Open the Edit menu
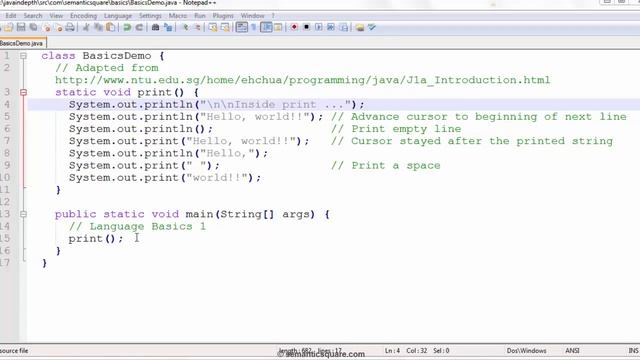The height and width of the screenshot is (360, 640). 11,16
